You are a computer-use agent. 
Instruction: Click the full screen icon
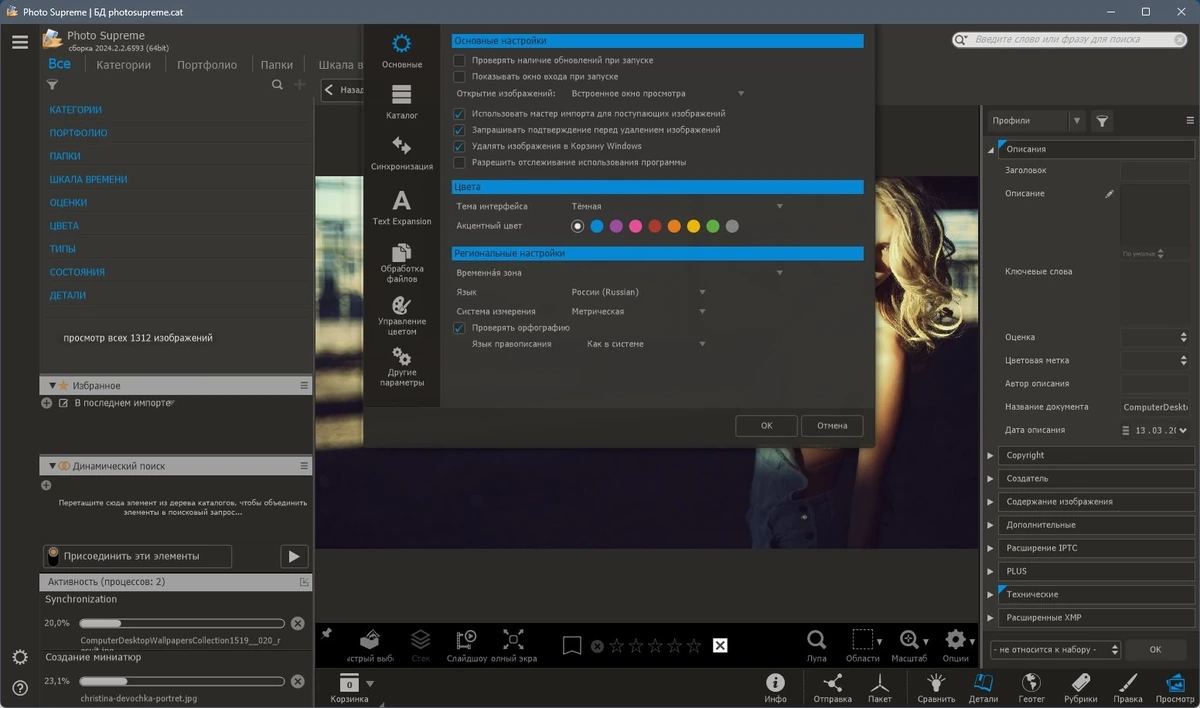tap(513, 646)
